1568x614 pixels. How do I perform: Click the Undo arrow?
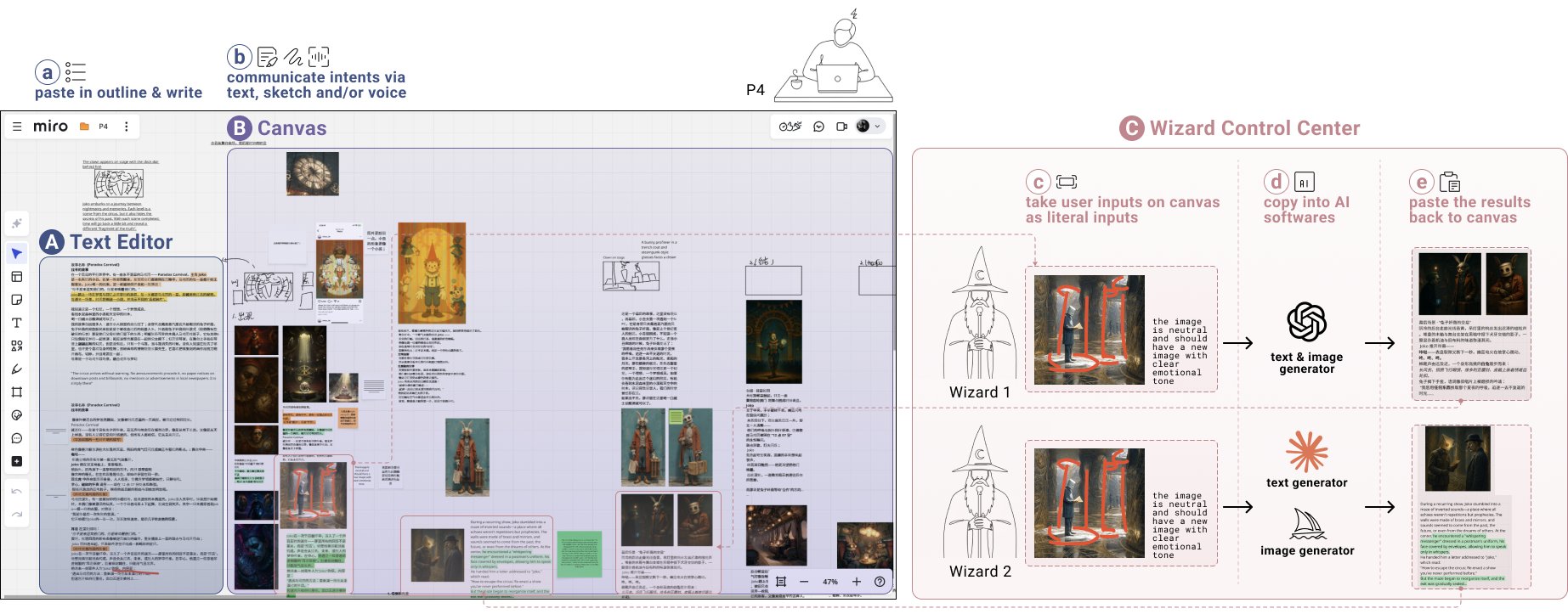pos(17,492)
